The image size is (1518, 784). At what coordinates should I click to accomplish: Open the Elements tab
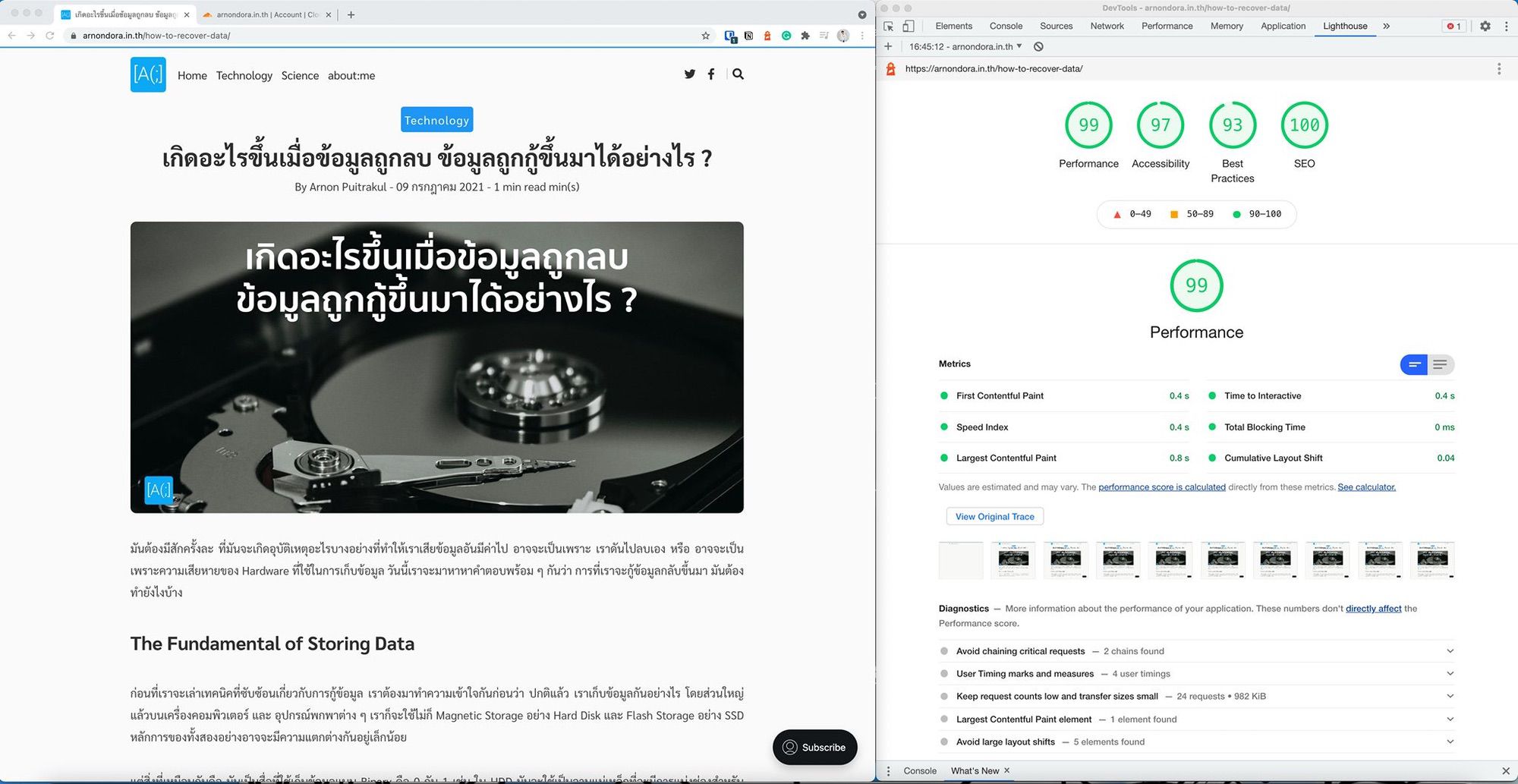coord(953,26)
